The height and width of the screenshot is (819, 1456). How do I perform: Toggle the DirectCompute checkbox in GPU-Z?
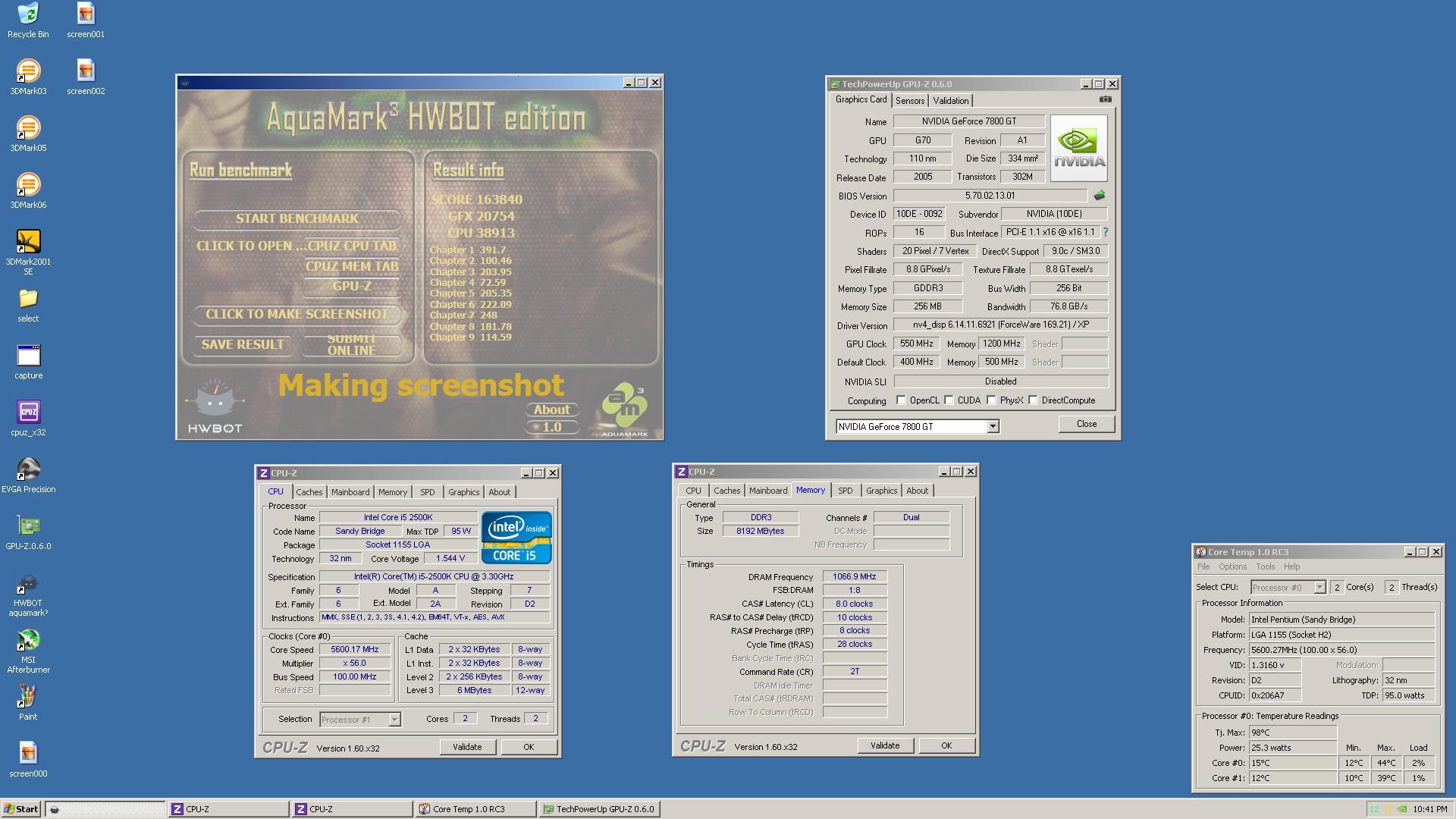point(1033,400)
